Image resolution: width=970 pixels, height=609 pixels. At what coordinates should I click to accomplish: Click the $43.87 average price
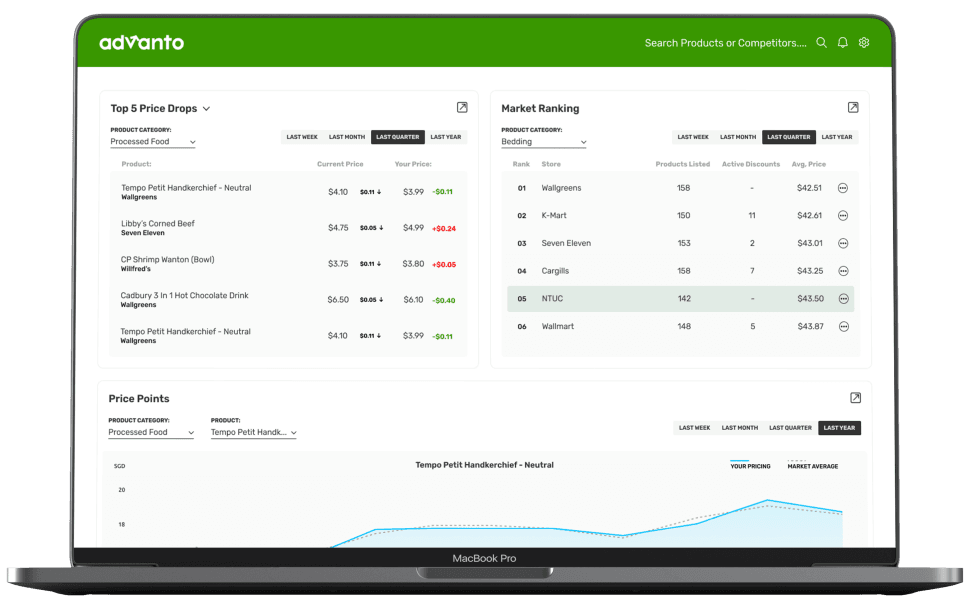(810, 326)
